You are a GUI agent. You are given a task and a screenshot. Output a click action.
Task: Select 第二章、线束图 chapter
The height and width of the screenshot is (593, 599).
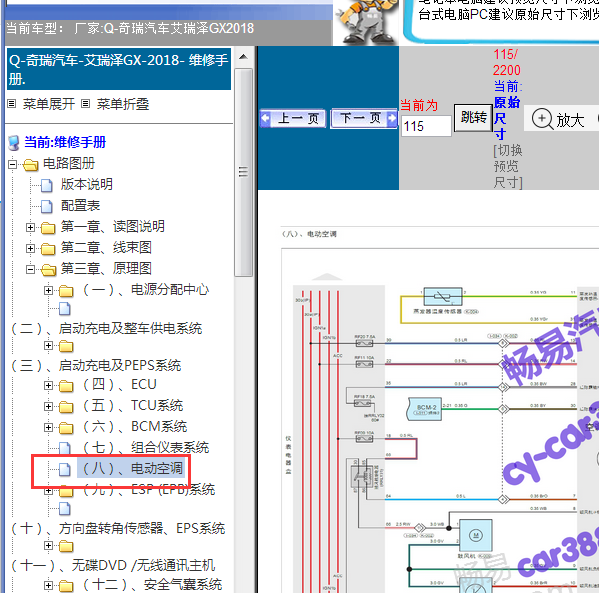tap(106, 247)
